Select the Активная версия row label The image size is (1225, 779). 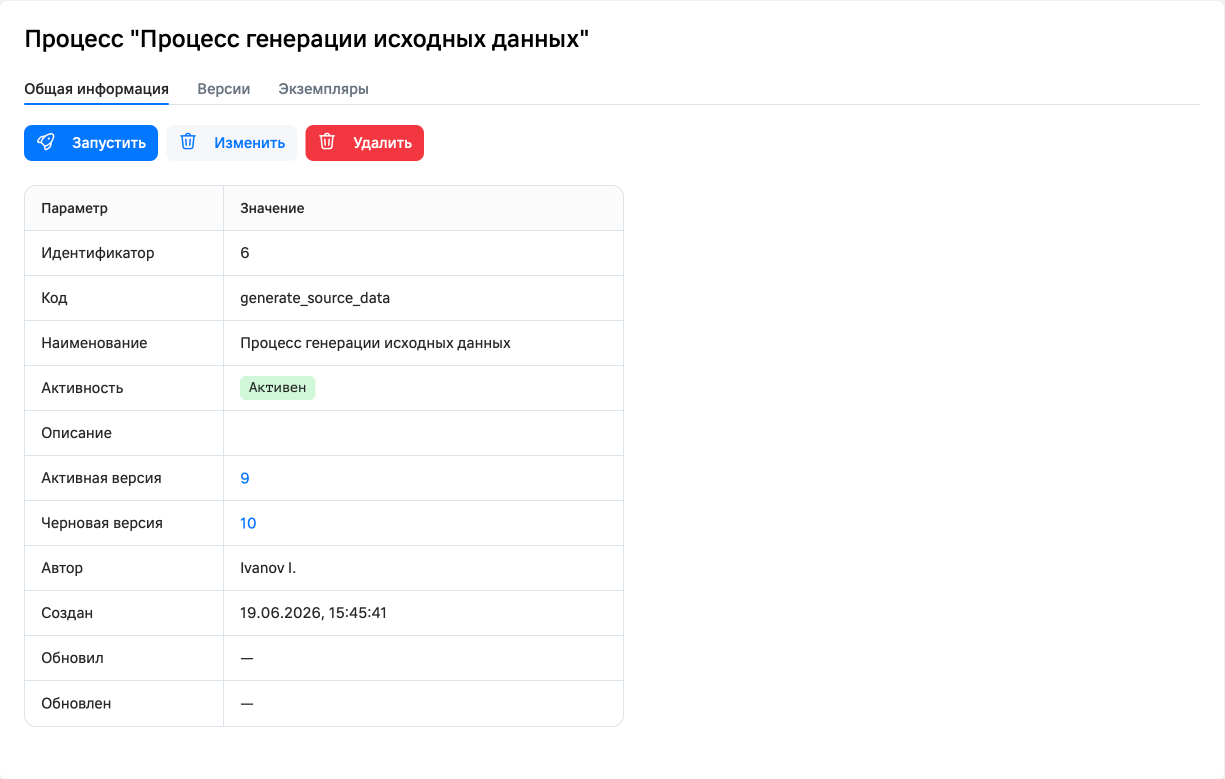[x=101, y=478]
